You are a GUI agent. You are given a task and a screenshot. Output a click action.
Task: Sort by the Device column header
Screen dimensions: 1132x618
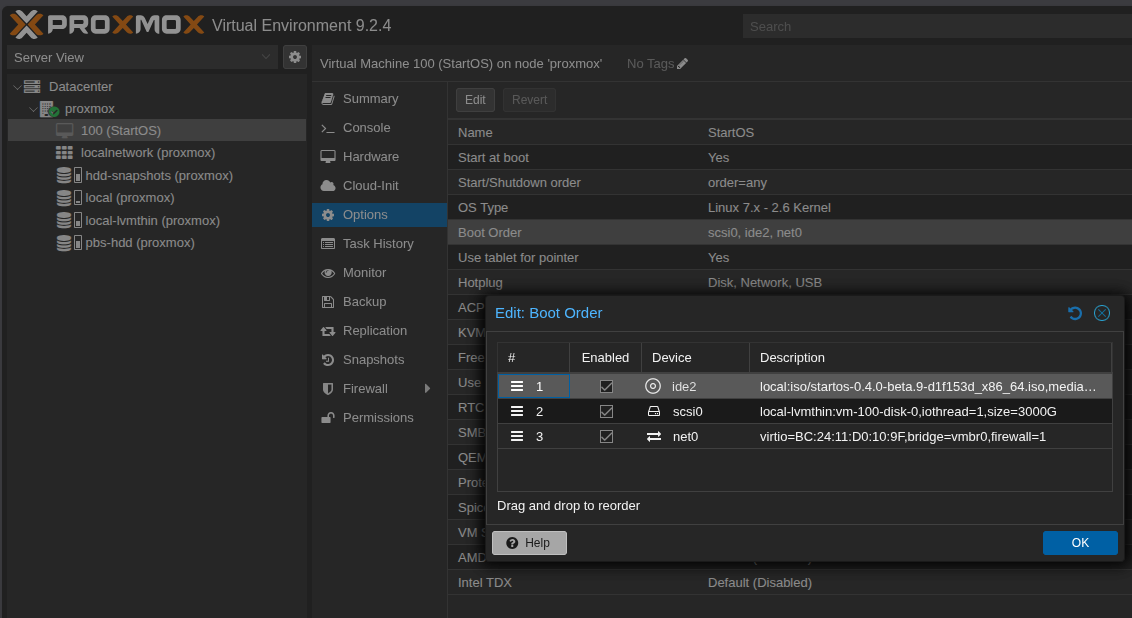pos(695,357)
